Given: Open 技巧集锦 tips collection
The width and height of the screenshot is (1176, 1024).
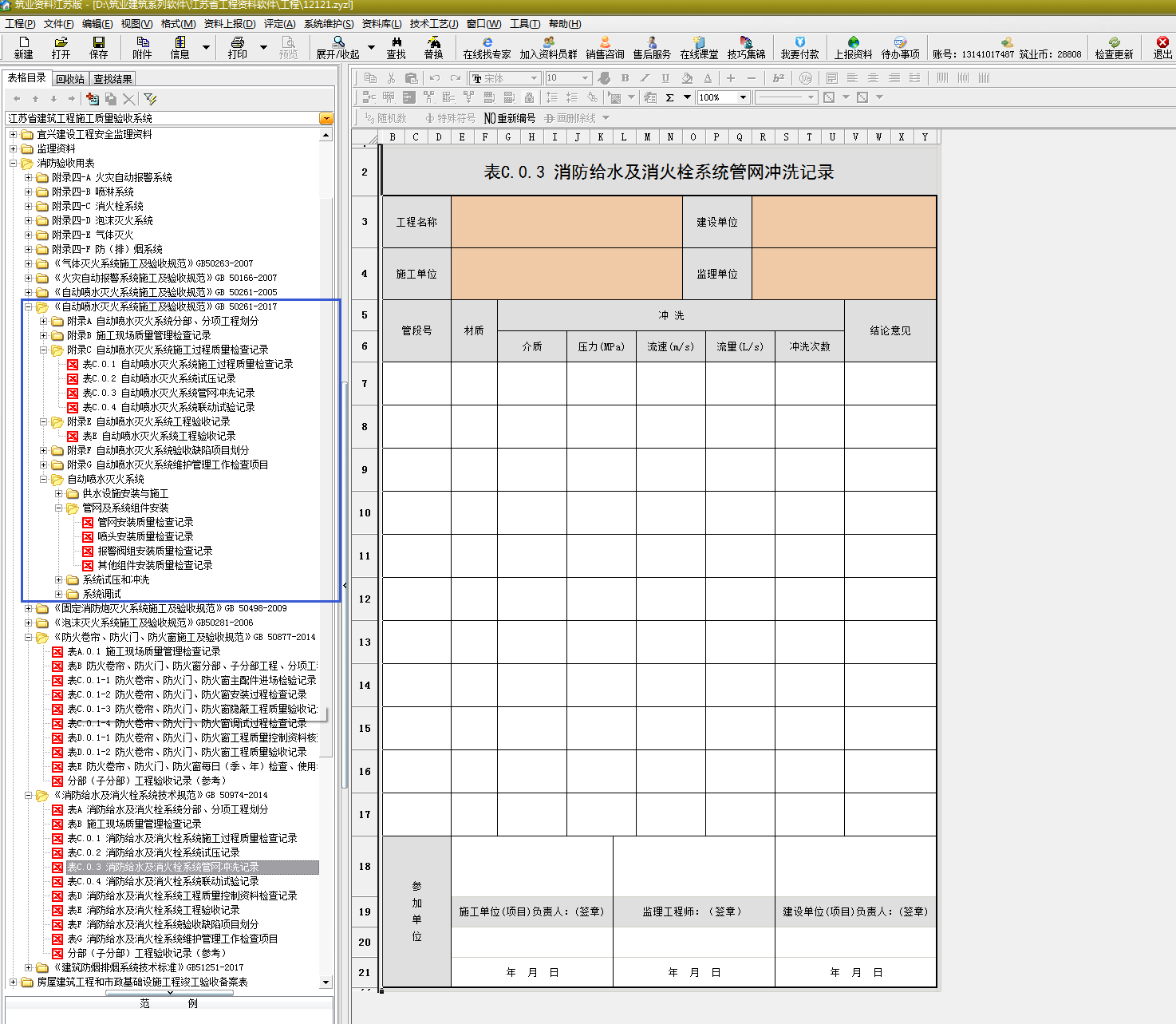Looking at the screenshot, I should pos(746,48).
